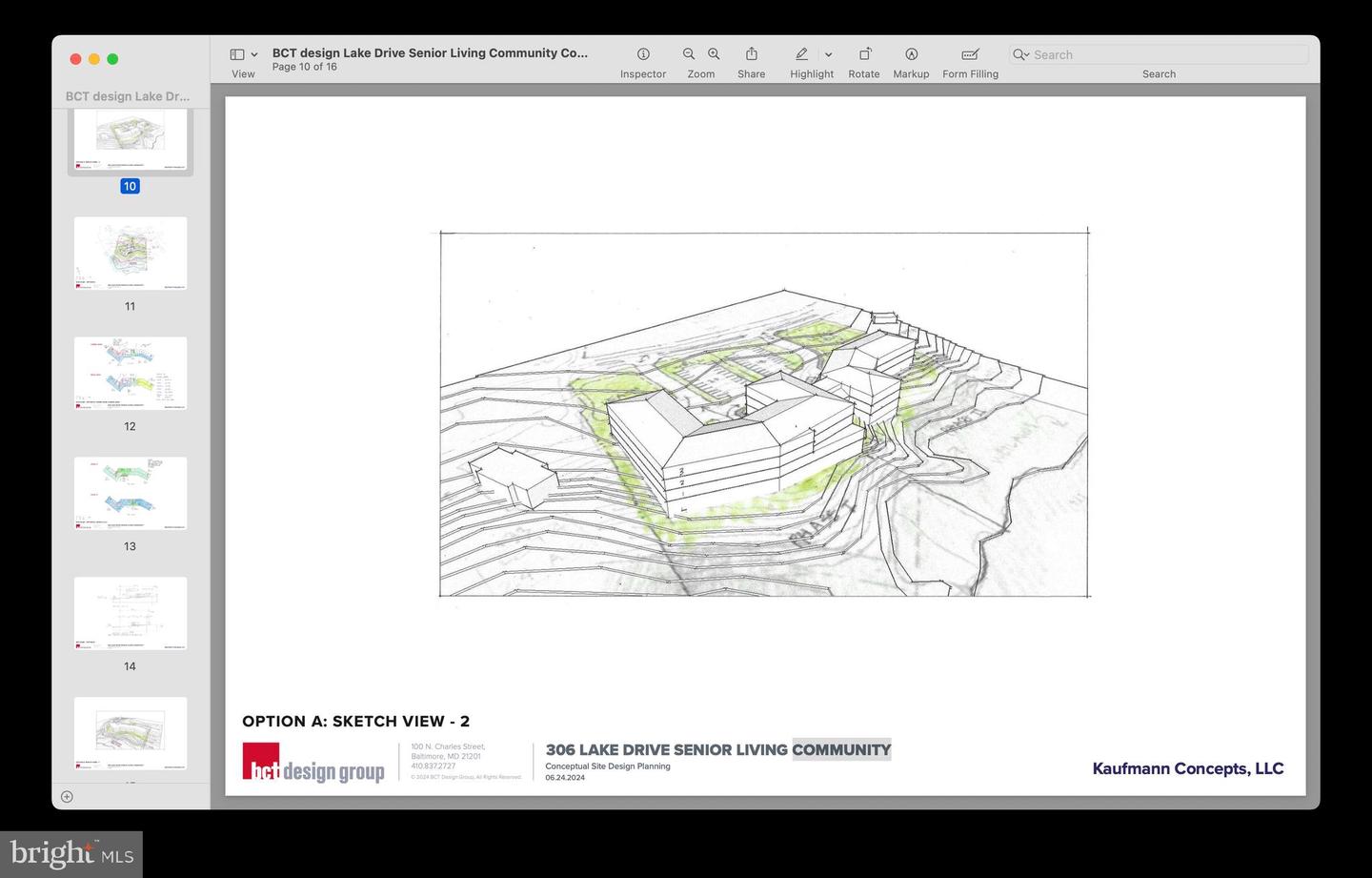Screen dimensions: 1372x878
Task: Click the add page plus button
Action: [x=67, y=797]
